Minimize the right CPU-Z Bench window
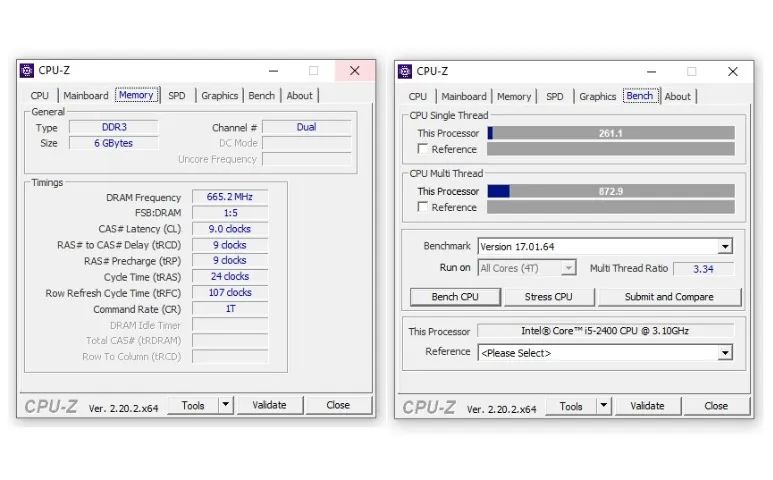The image size is (773, 480). click(651, 72)
